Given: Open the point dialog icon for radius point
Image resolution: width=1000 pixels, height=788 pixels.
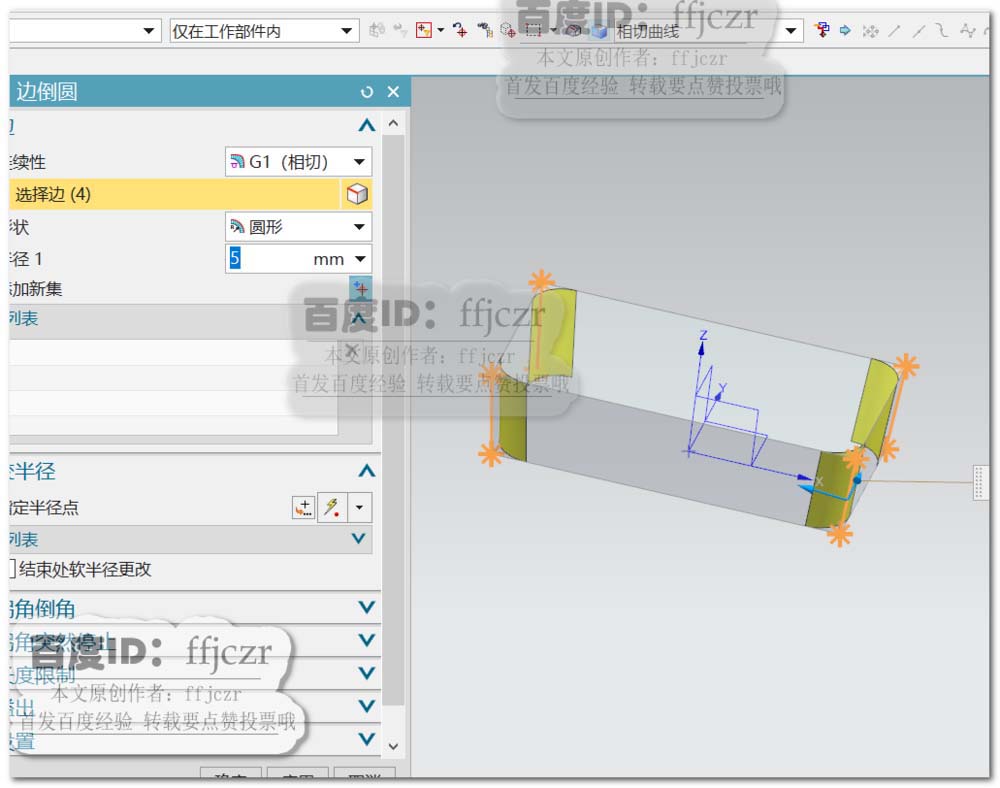Looking at the screenshot, I should 304,507.
